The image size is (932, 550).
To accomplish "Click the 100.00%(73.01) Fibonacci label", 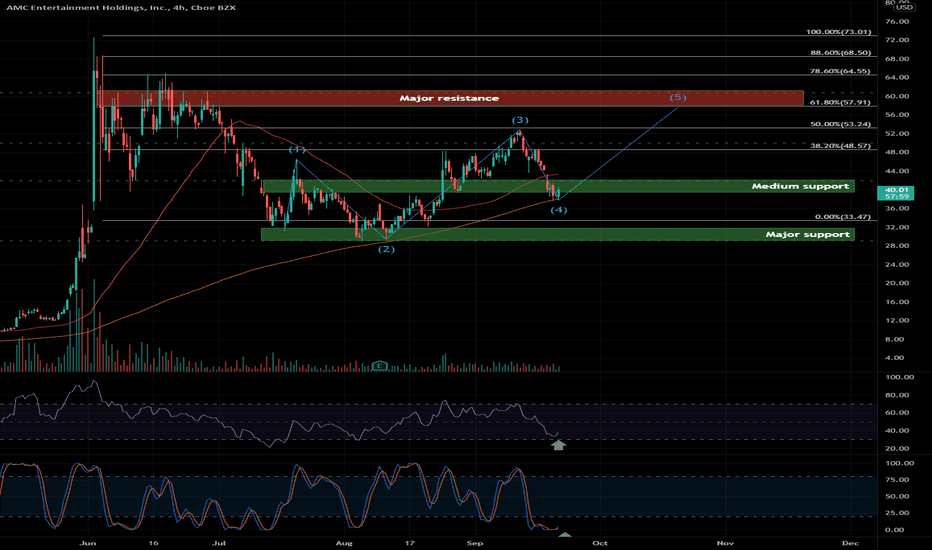I will click(x=838, y=32).
